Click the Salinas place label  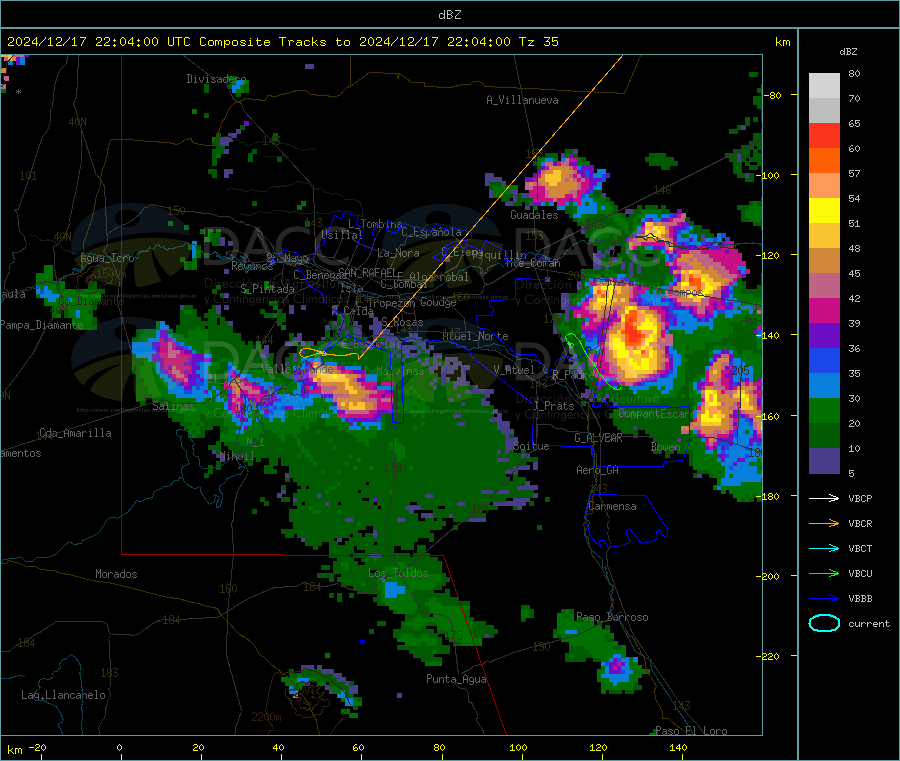tap(173, 406)
